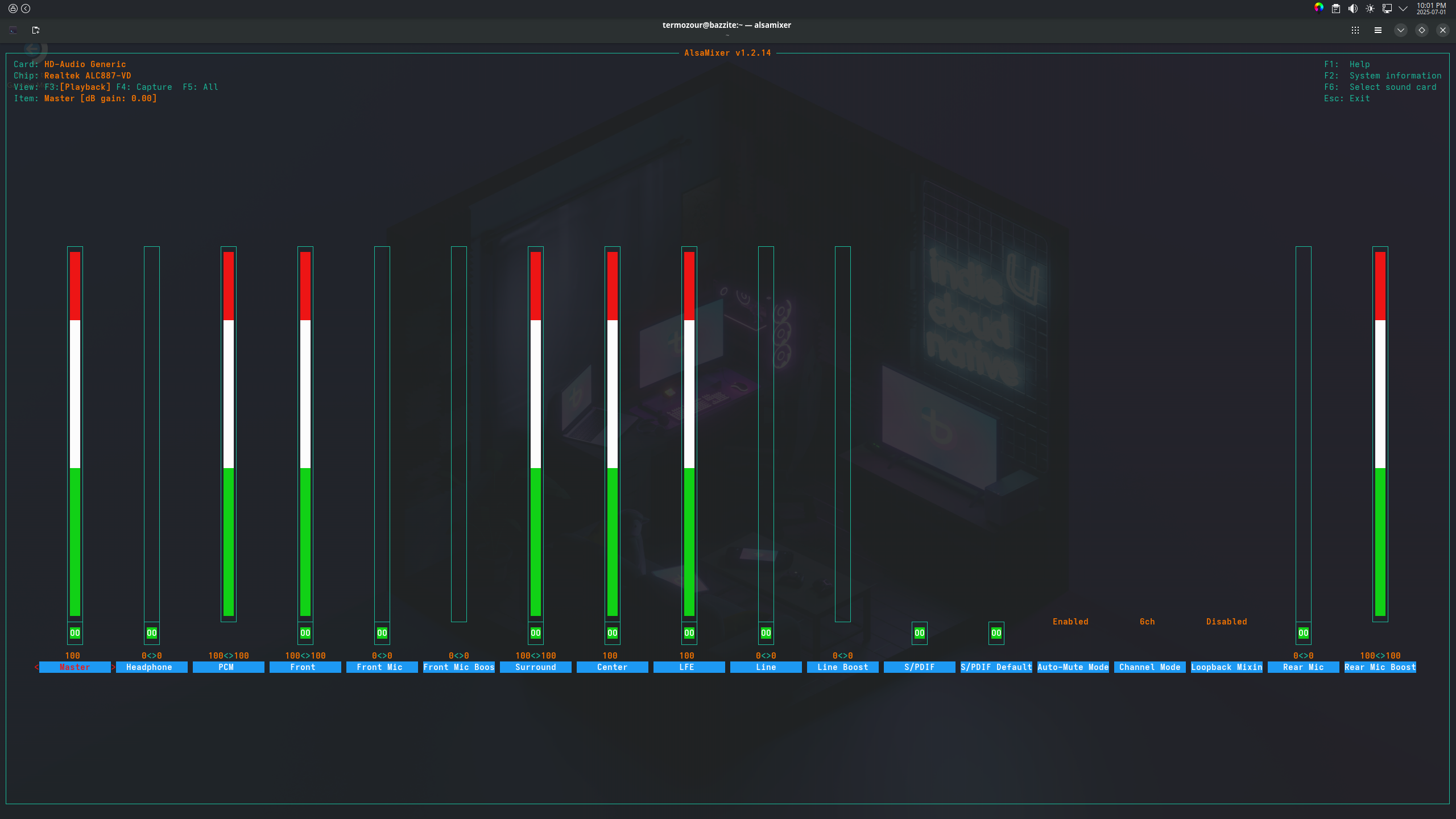Switch to the F5 All view
This screenshot has height=819, width=1456.
[x=200, y=87]
